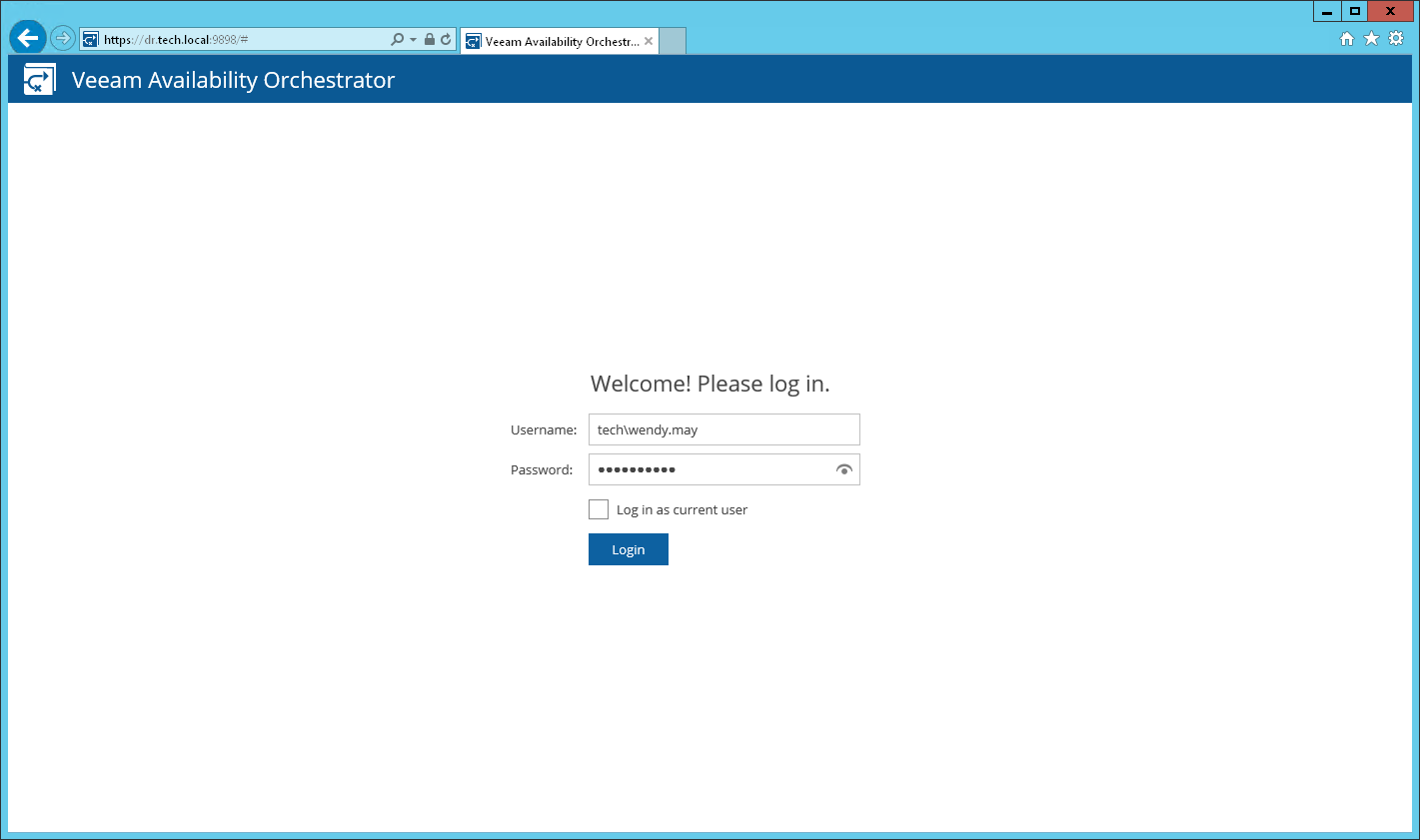Click the 'Welcome! Please log in.' heading
This screenshot has height=840, width=1420.
710,384
